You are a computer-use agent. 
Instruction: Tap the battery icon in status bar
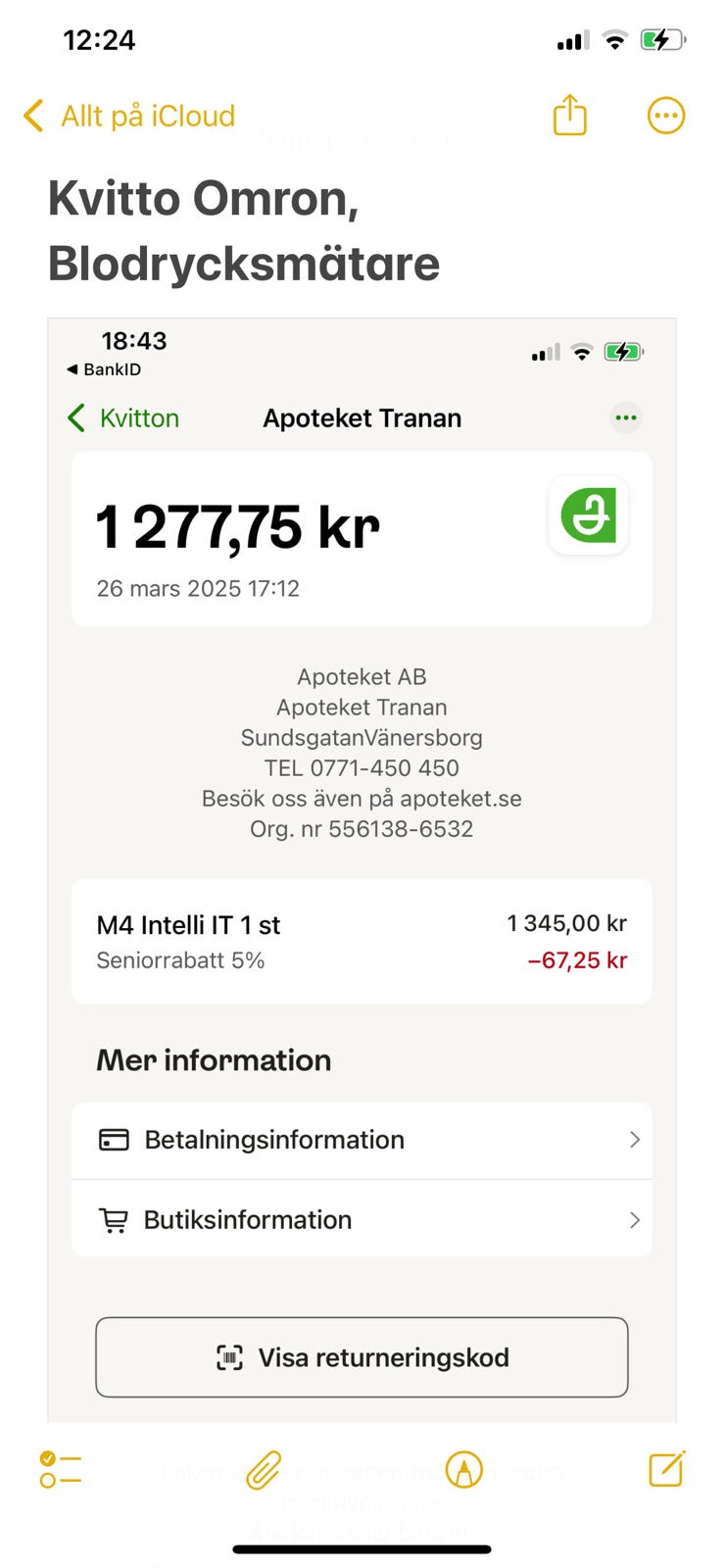click(663, 40)
